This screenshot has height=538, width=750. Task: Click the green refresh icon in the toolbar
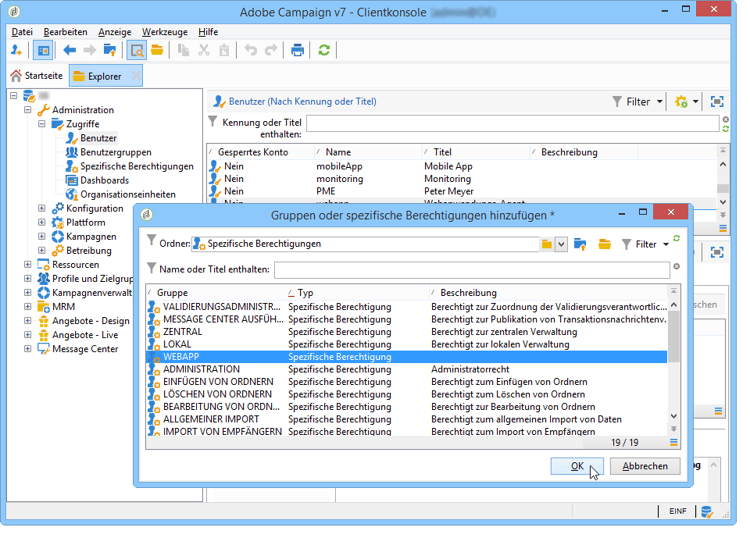[x=324, y=50]
